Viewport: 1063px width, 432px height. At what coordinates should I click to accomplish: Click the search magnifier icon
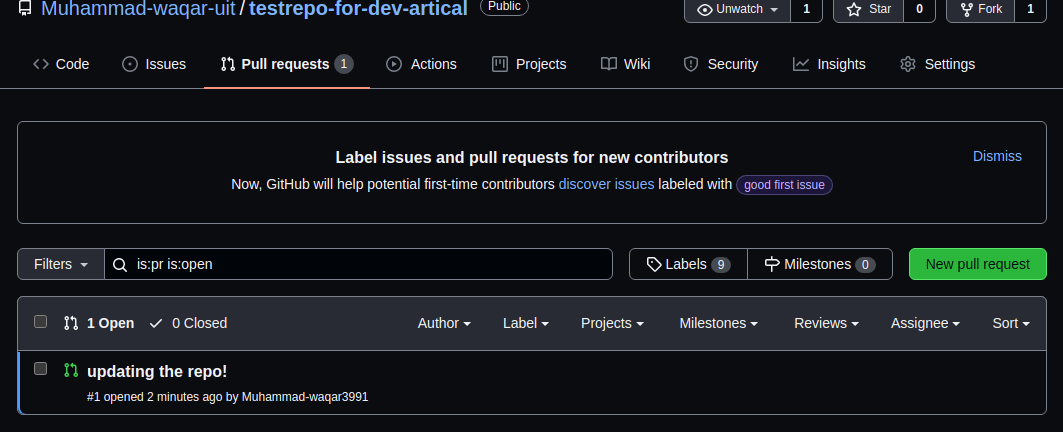point(120,264)
